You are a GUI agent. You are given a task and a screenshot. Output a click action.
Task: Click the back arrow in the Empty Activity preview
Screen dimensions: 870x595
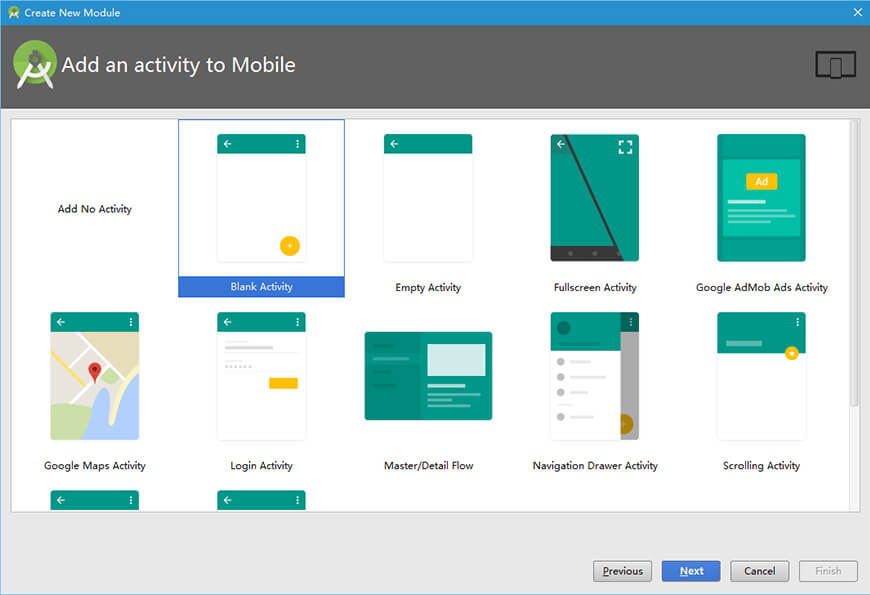(x=394, y=143)
